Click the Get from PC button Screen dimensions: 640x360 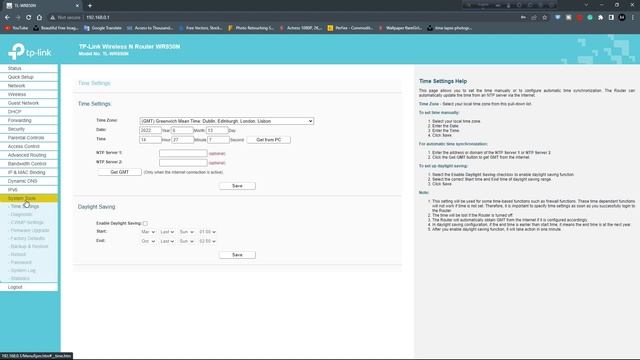click(269, 140)
